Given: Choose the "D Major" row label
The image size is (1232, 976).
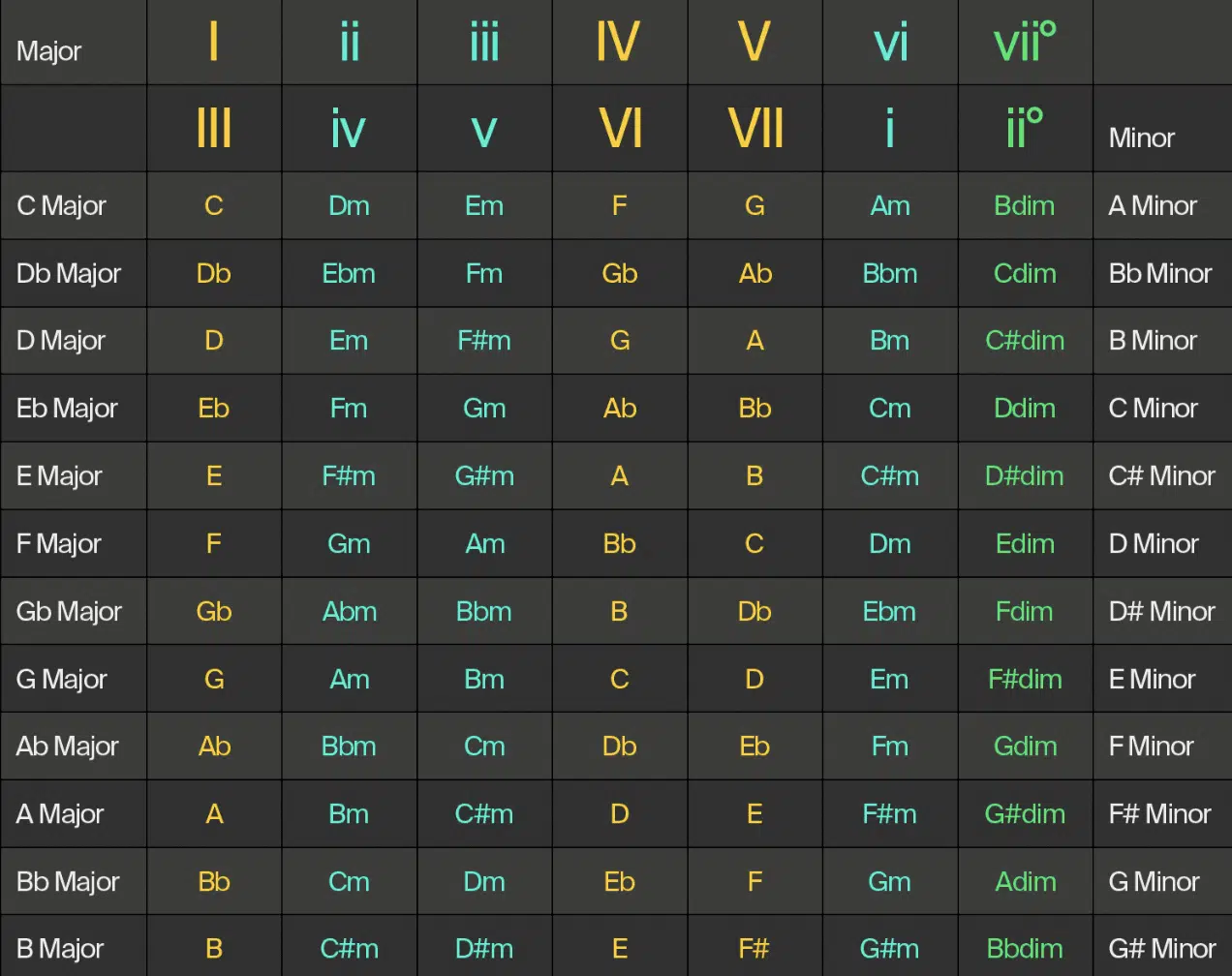Looking at the screenshot, I should pyautogui.click(x=61, y=341).
